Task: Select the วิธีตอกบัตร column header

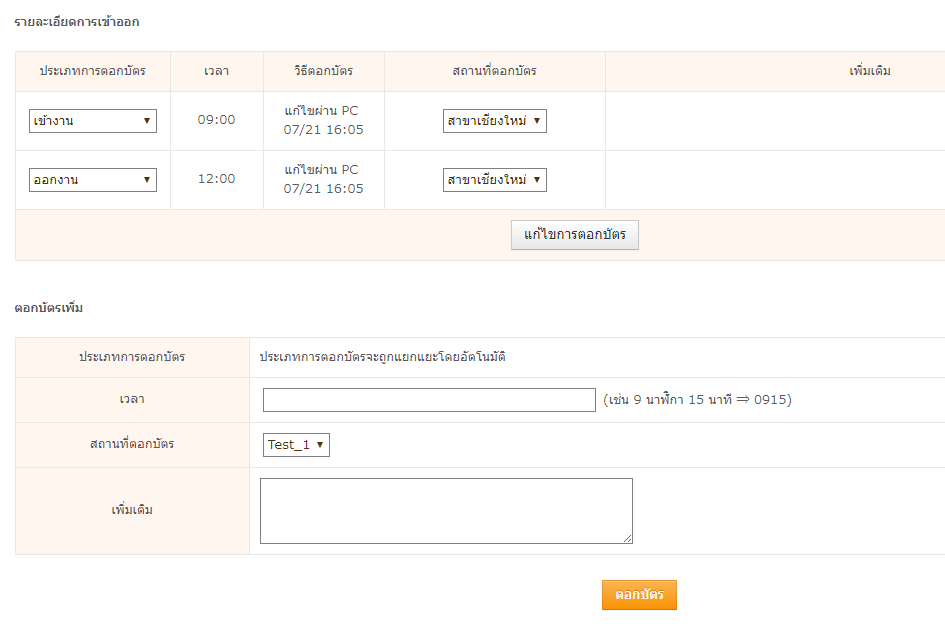Action: (x=323, y=72)
